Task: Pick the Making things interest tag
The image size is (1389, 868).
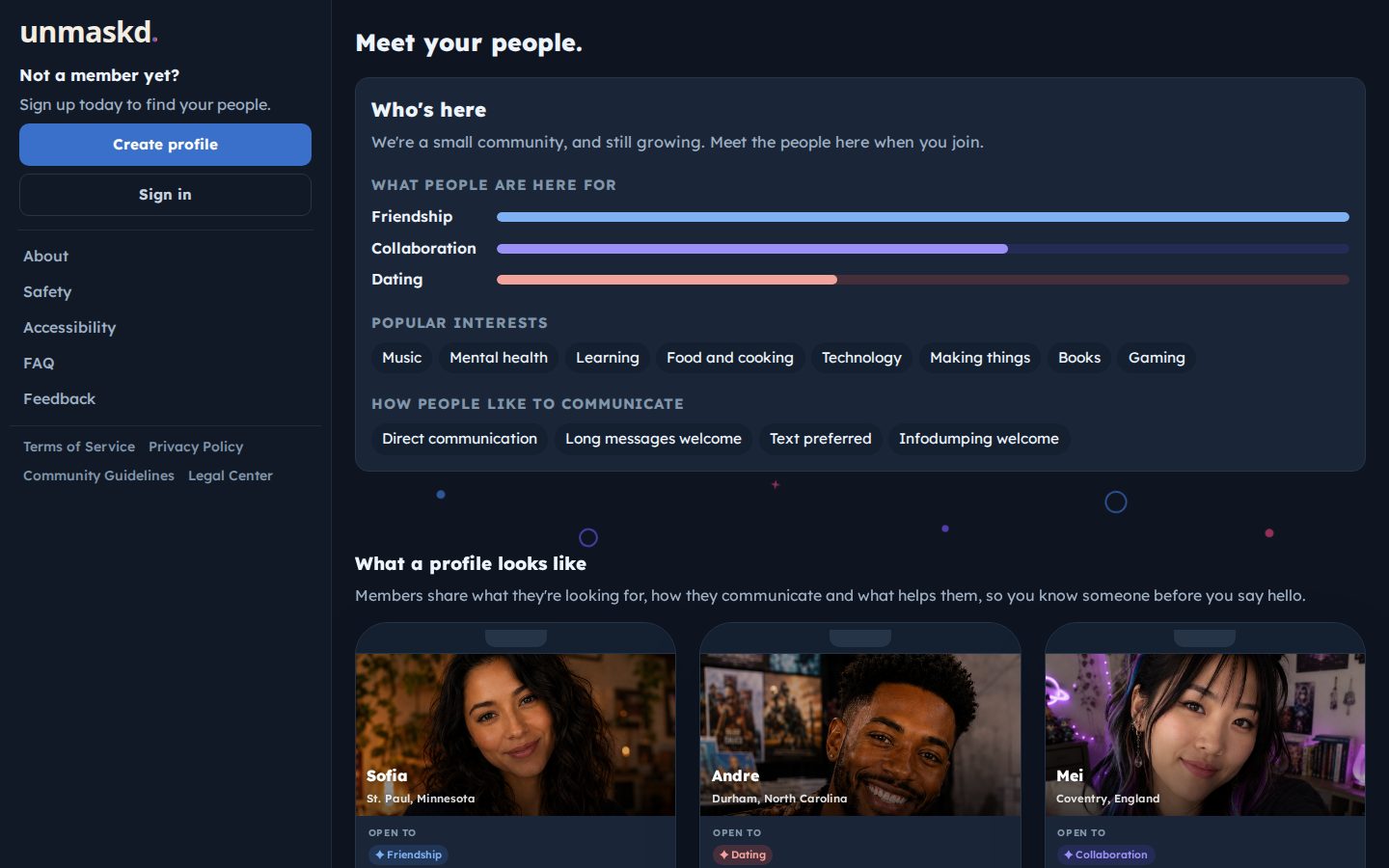Action: (x=980, y=358)
